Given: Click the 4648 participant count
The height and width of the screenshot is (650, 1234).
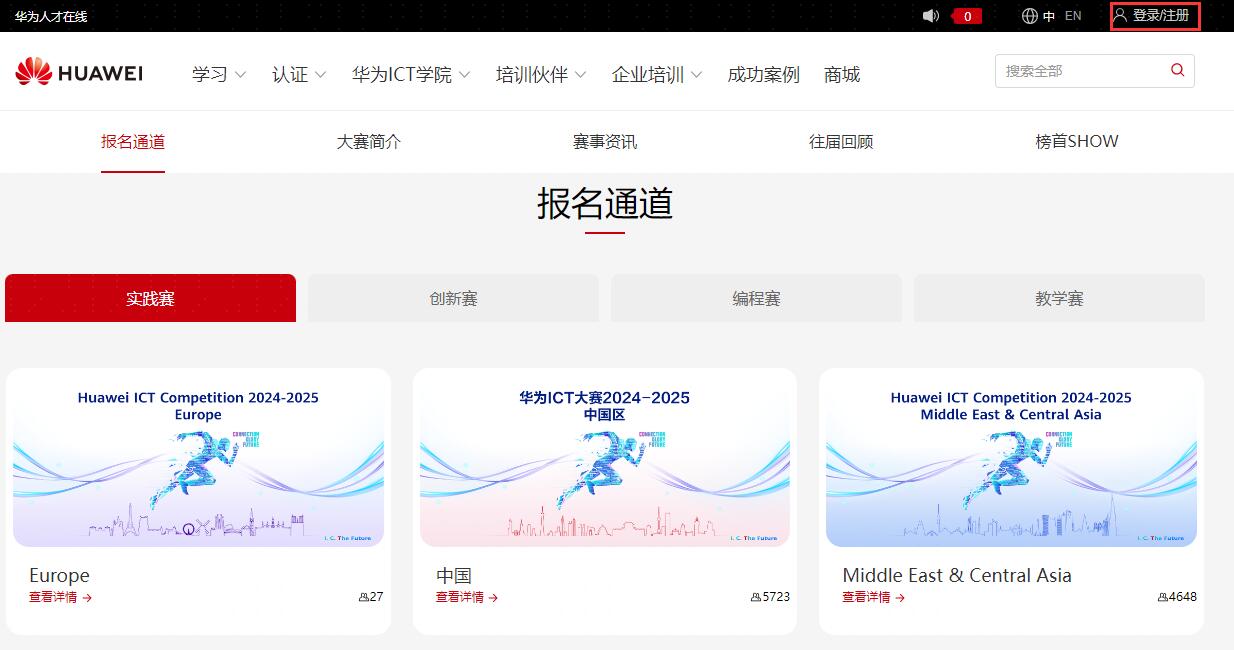Looking at the screenshot, I should click(1183, 597).
